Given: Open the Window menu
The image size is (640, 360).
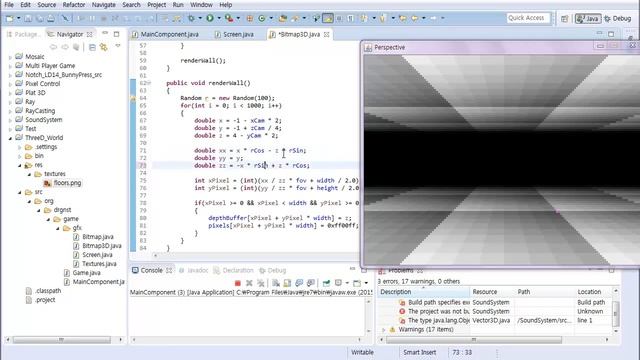Looking at the screenshot, I should point(201,5).
